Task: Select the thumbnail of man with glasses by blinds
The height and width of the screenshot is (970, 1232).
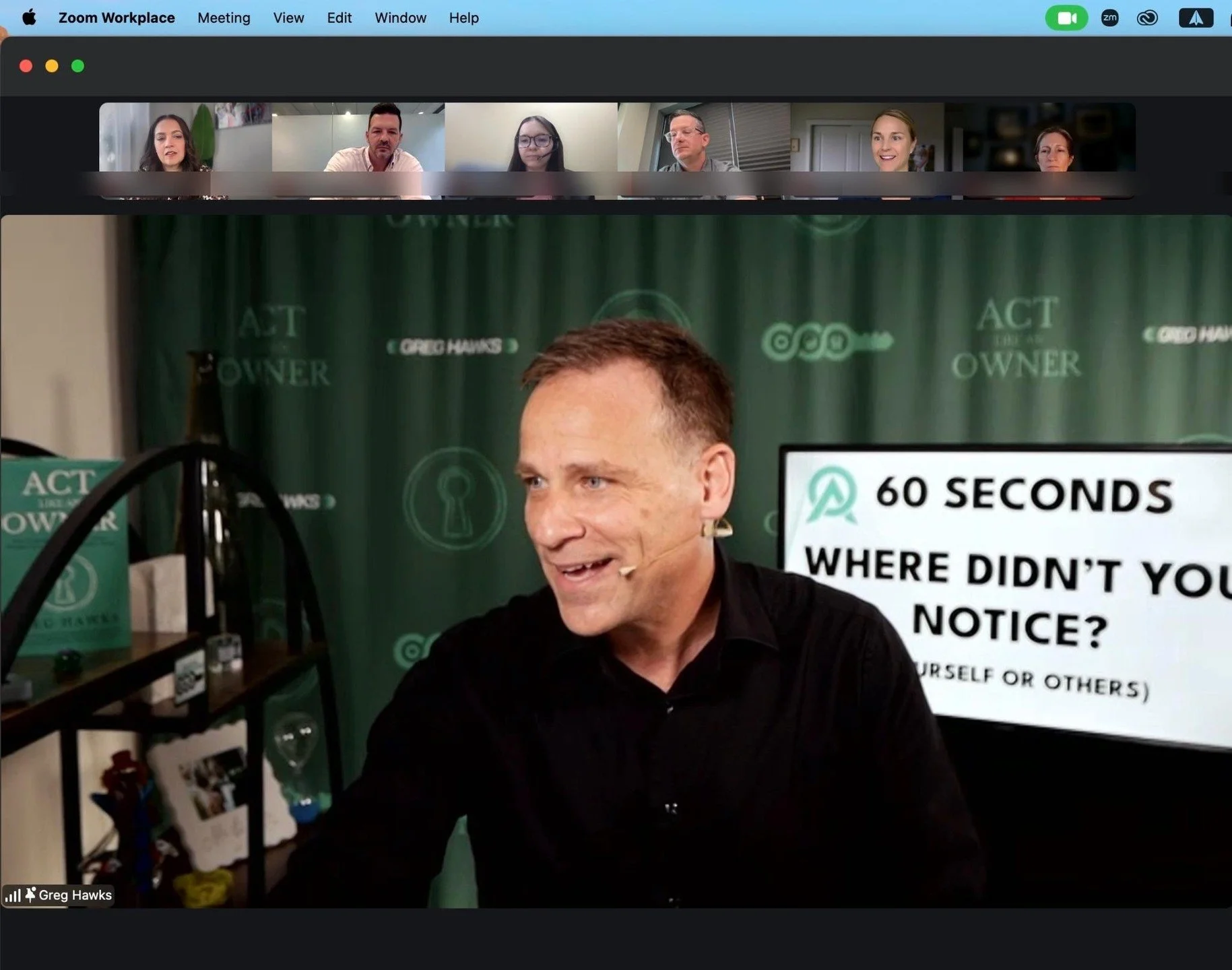Action: [704, 151]
